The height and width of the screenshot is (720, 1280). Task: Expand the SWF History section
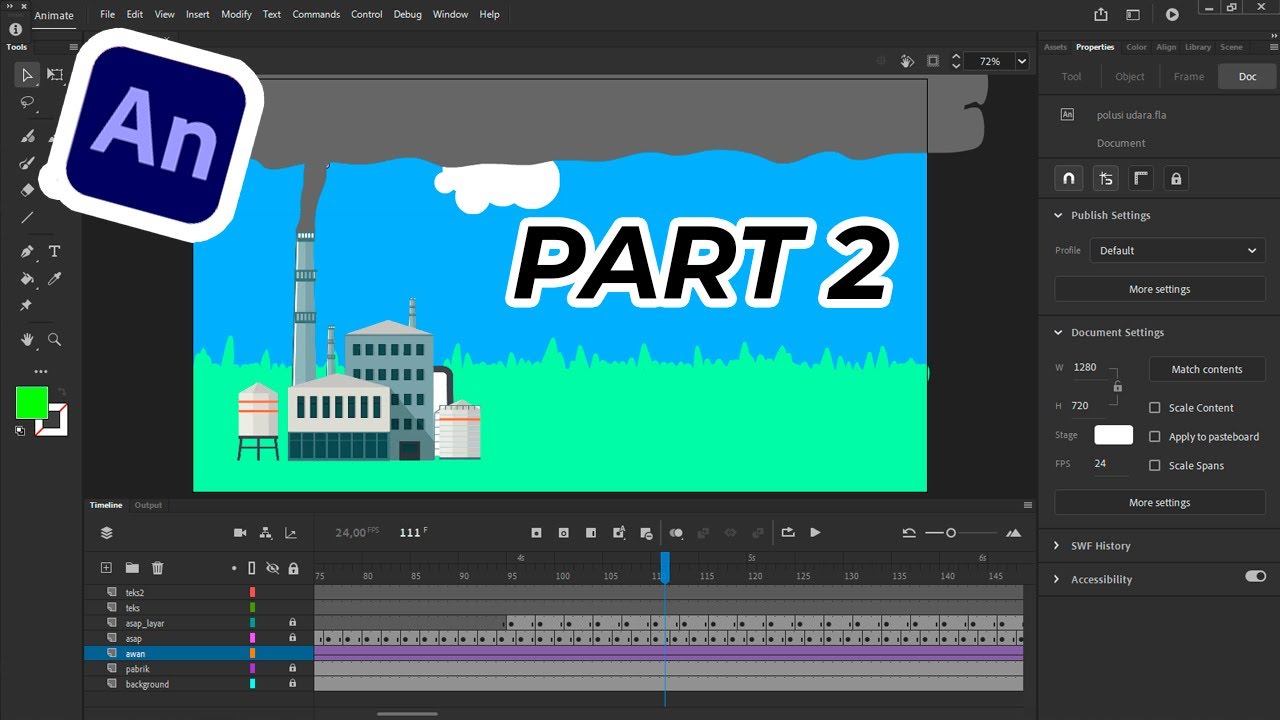coord(1058,546)
